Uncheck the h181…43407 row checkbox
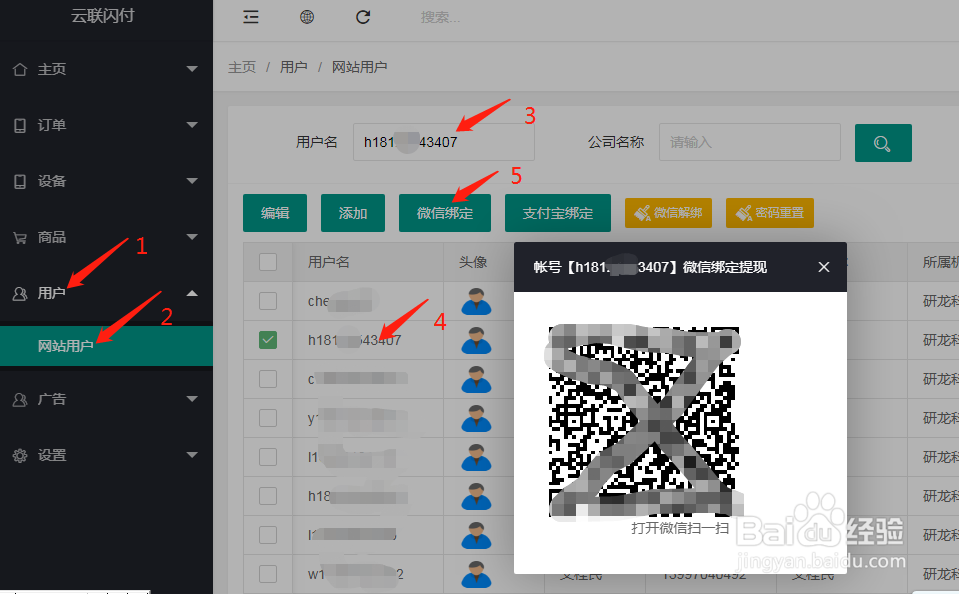This screenshot has width=959, height=594. 268,340
